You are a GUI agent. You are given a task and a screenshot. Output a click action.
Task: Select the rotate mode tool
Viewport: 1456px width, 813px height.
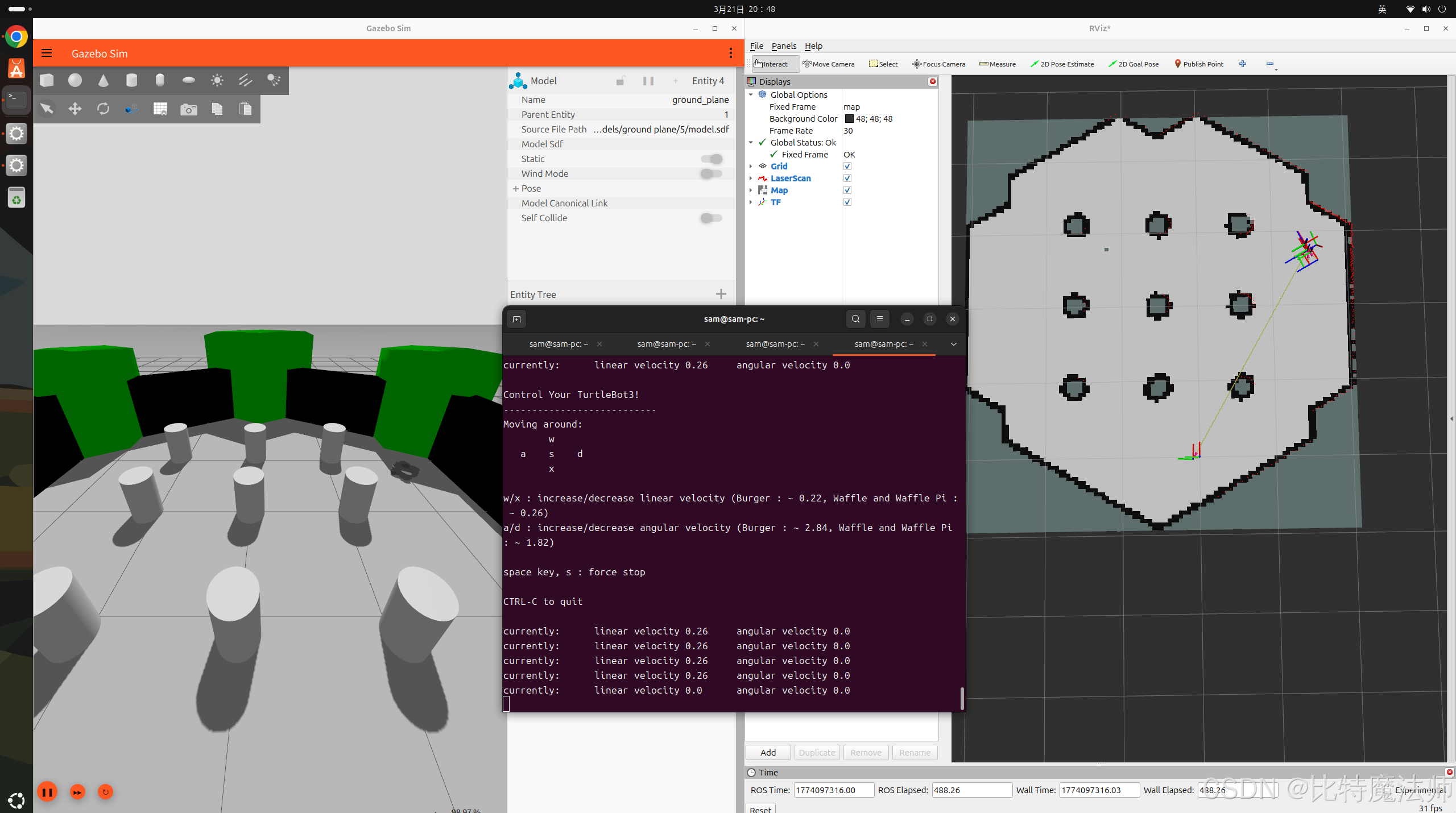point(103,109)
